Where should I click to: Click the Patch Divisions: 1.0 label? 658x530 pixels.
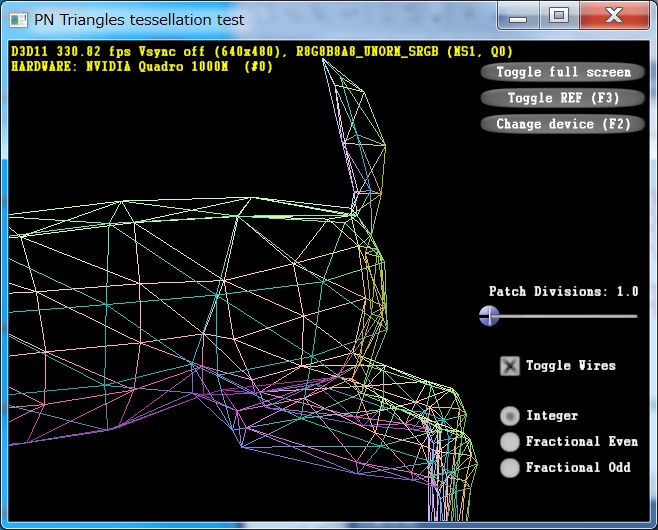point(563,291)
